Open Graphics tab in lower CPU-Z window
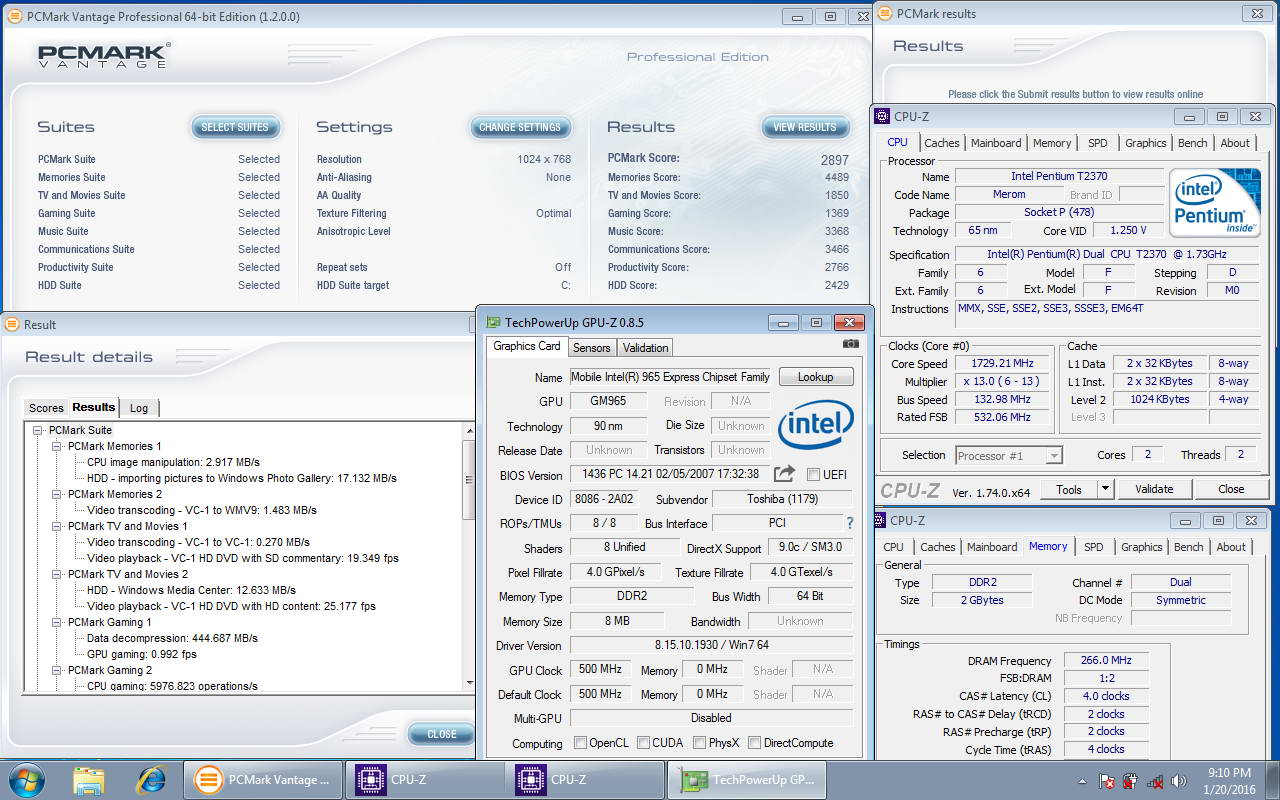Image resolution: width=1280 pixels, height=800 pixels. pyautogui.click(x=1141, y=547)
